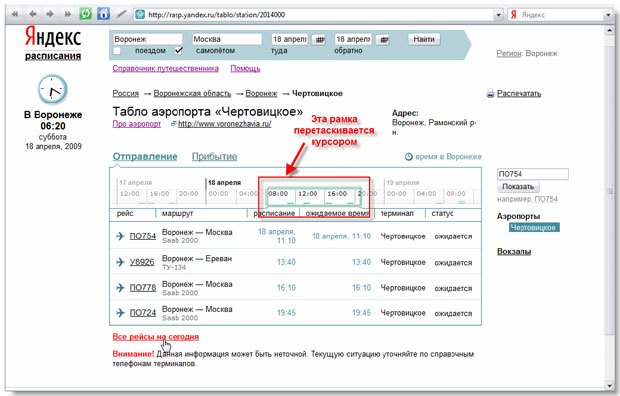Open the расписания link under the logo
This screenshot has height=396, width=620.
click(53, 56)
